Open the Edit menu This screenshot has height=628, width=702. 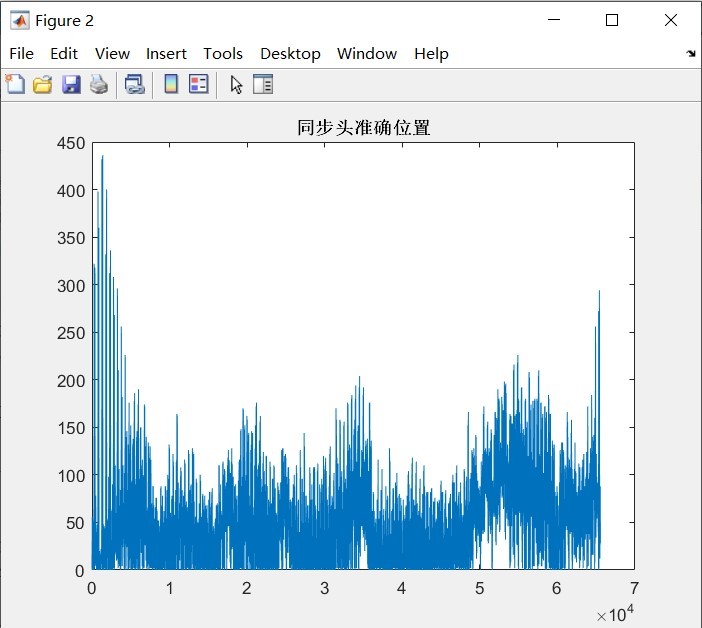pyautogui.click(x=64, y=54)
